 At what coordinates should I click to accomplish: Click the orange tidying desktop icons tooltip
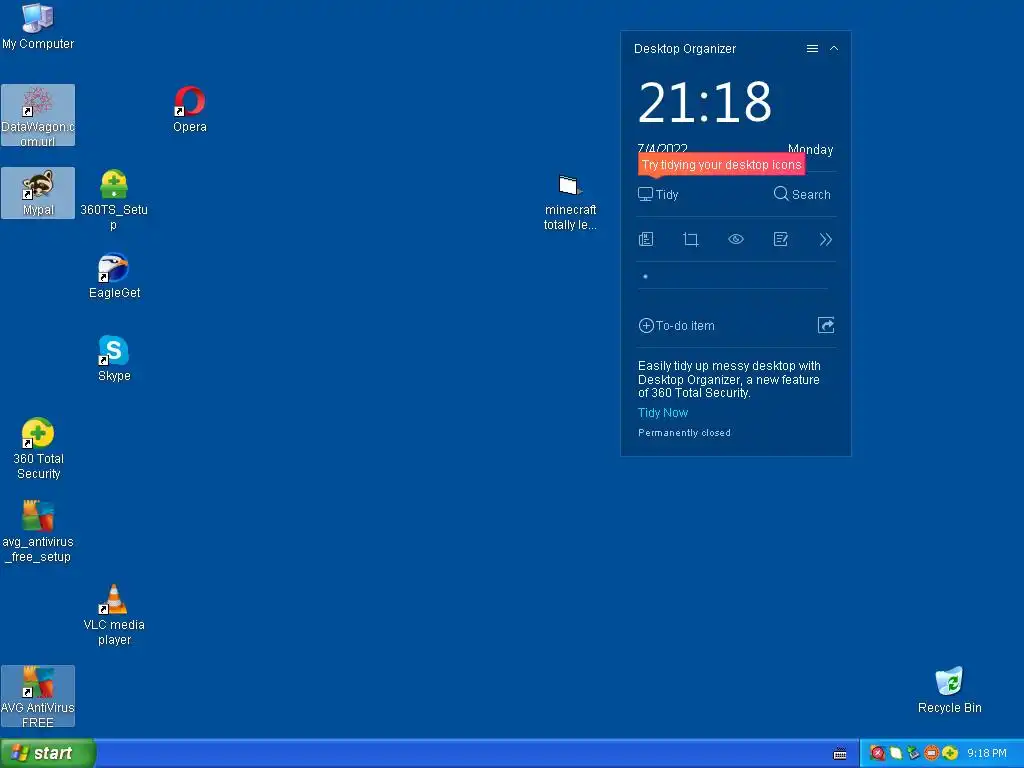721,165
